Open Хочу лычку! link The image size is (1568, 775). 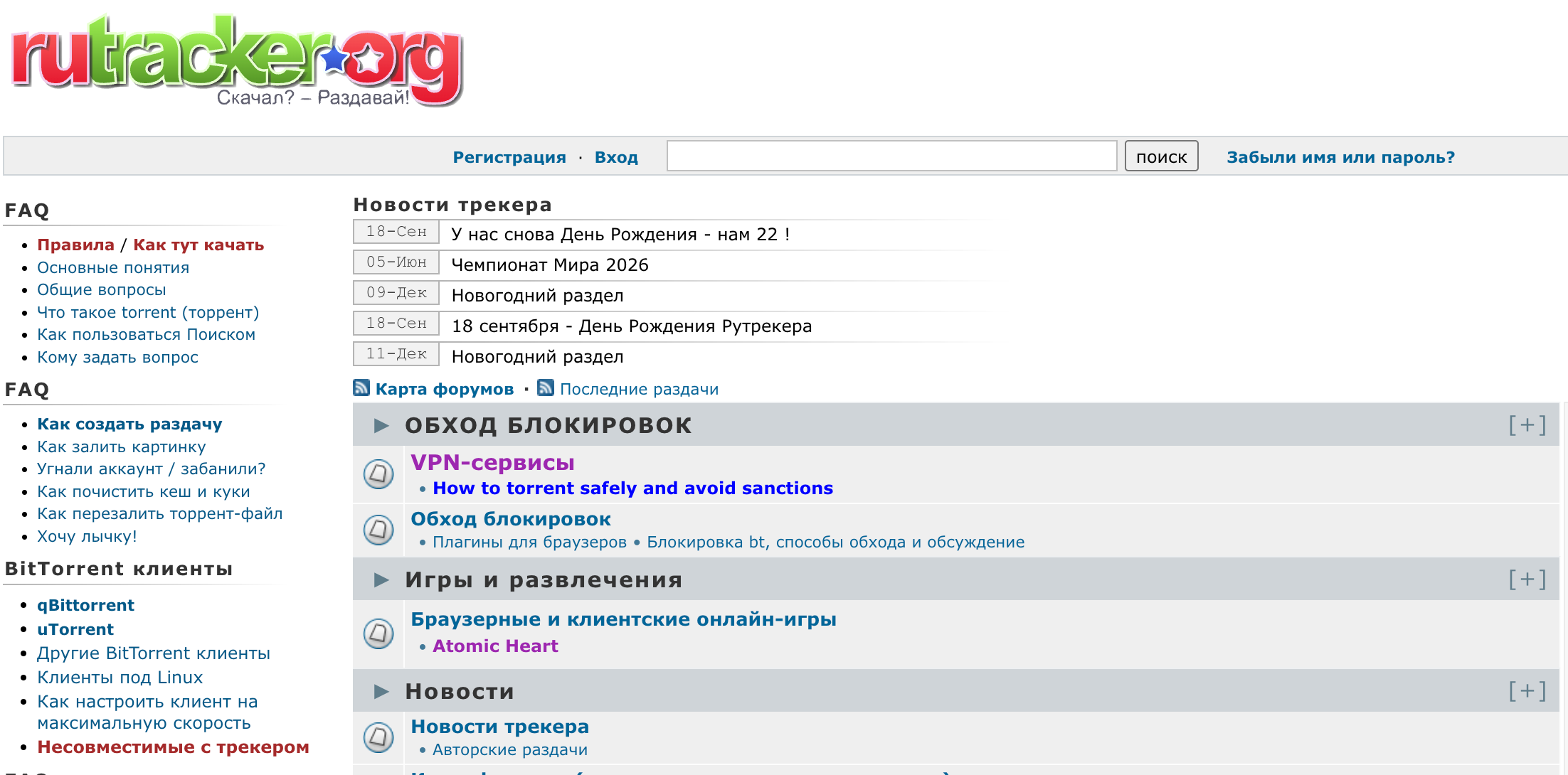[87, 536]
